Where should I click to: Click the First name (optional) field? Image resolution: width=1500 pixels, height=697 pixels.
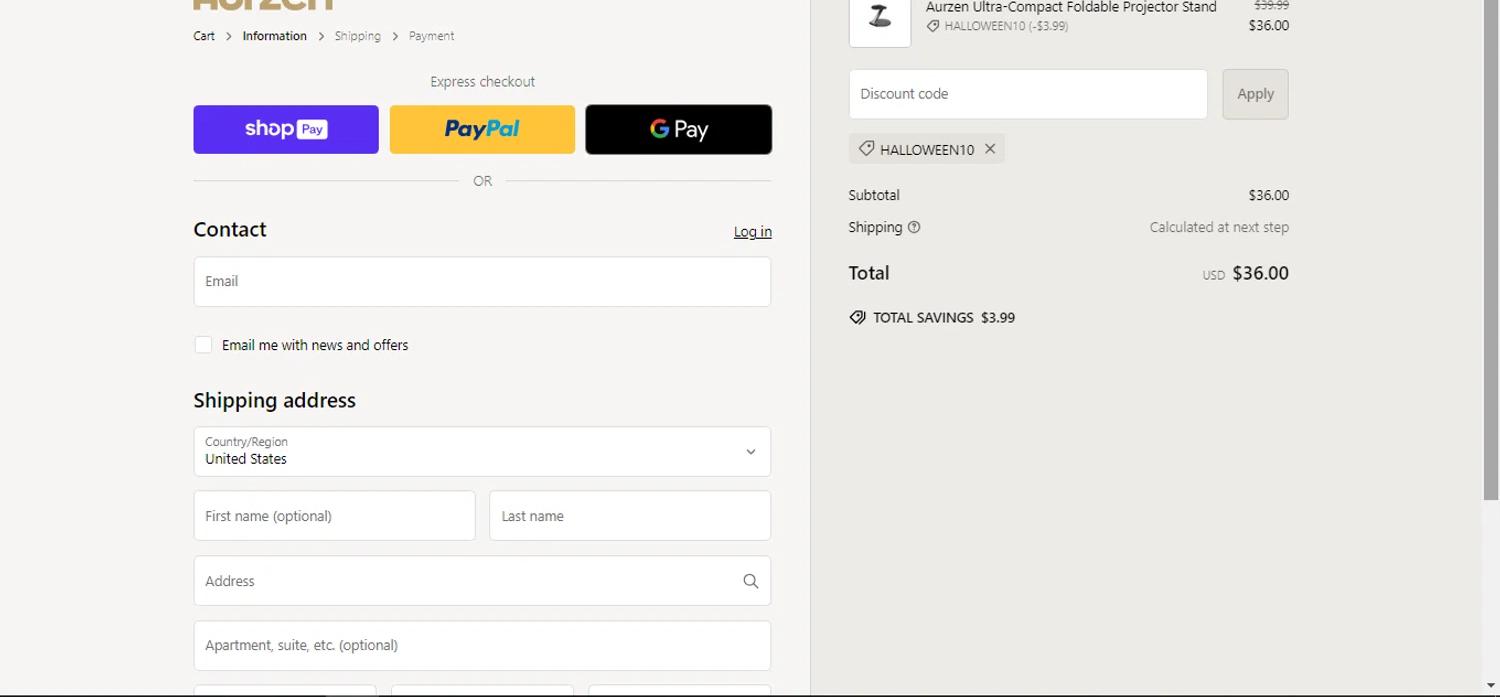[x=334, y=516]
